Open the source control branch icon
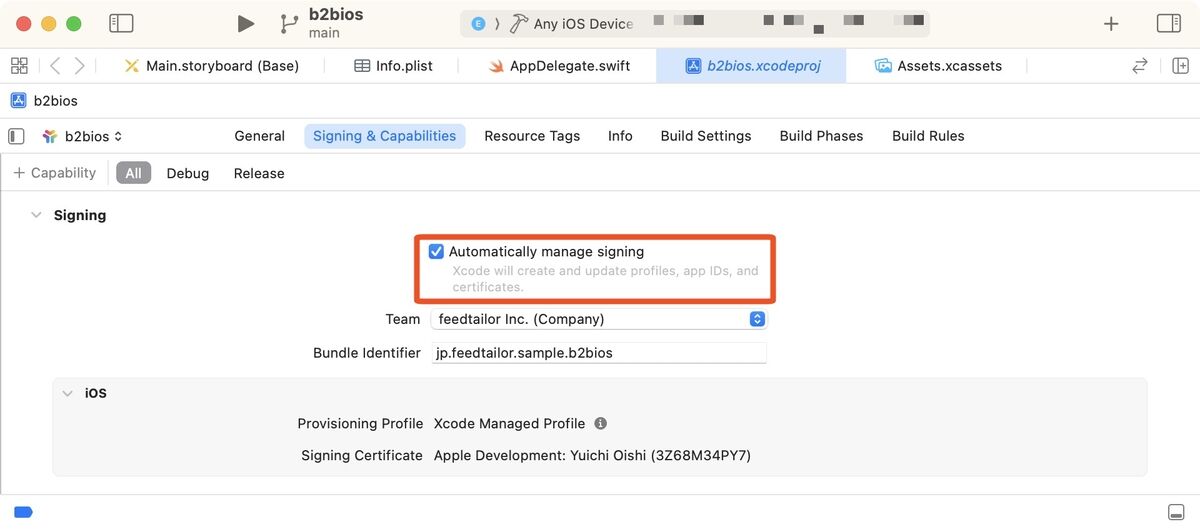Image resolution: width=1200 pixels, height=529 pixels. click(289, 24)
